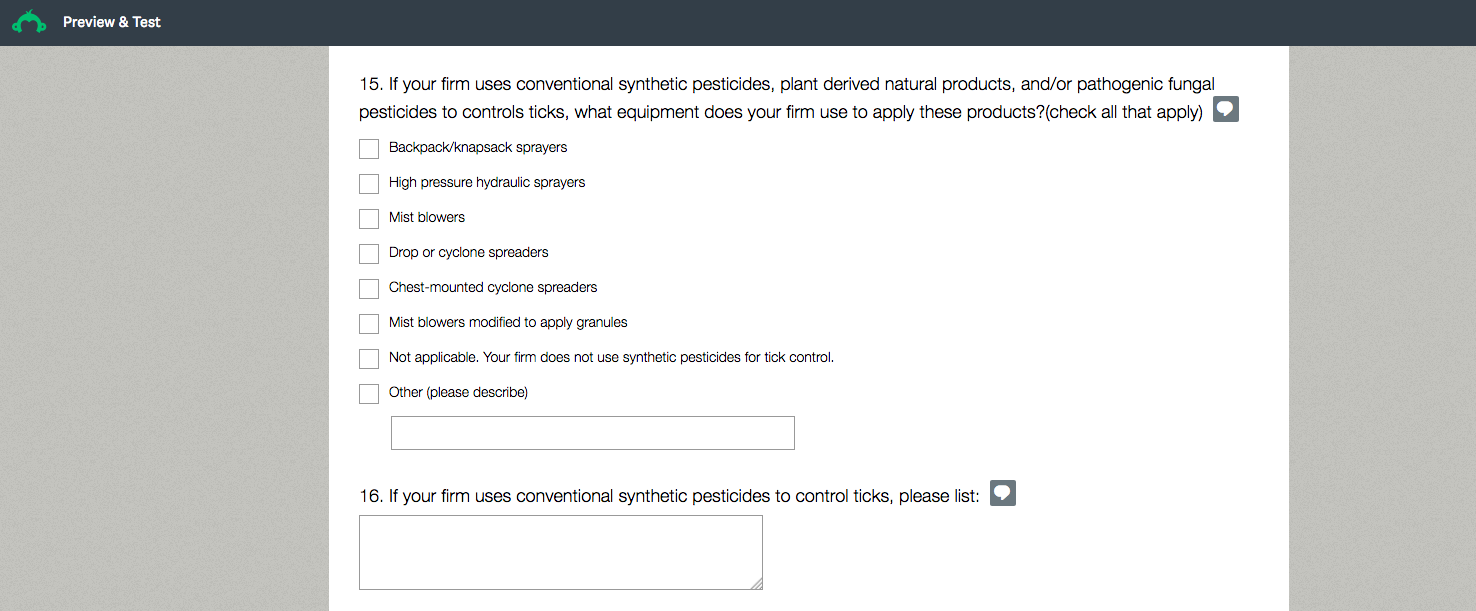1476x611 pixels.
Task: Click the Drop or cyclone spreaders label
Action: 468,253
